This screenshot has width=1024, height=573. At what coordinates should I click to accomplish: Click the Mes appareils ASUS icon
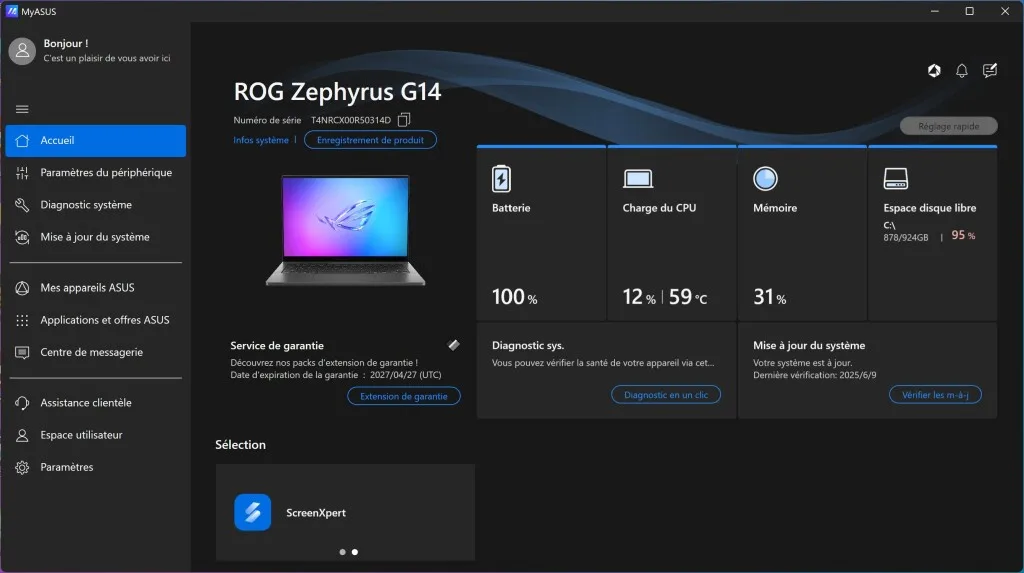[22, 288]
